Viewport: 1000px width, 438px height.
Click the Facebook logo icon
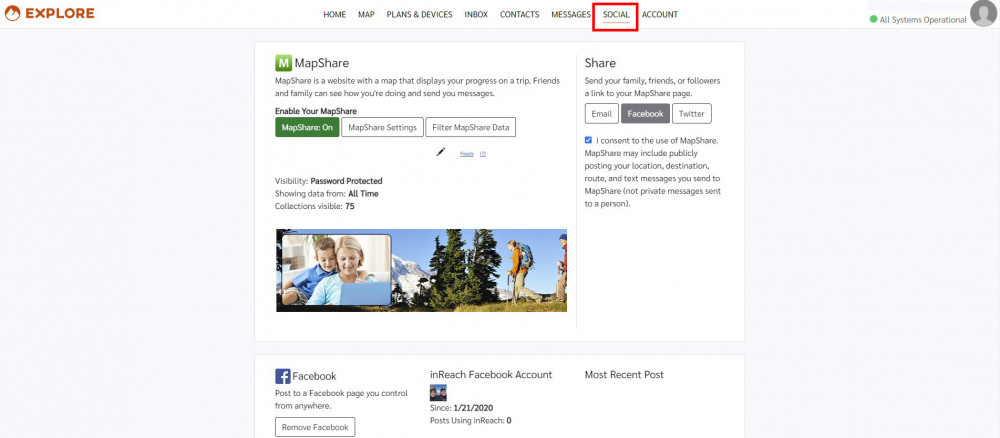tap(283, 376)
